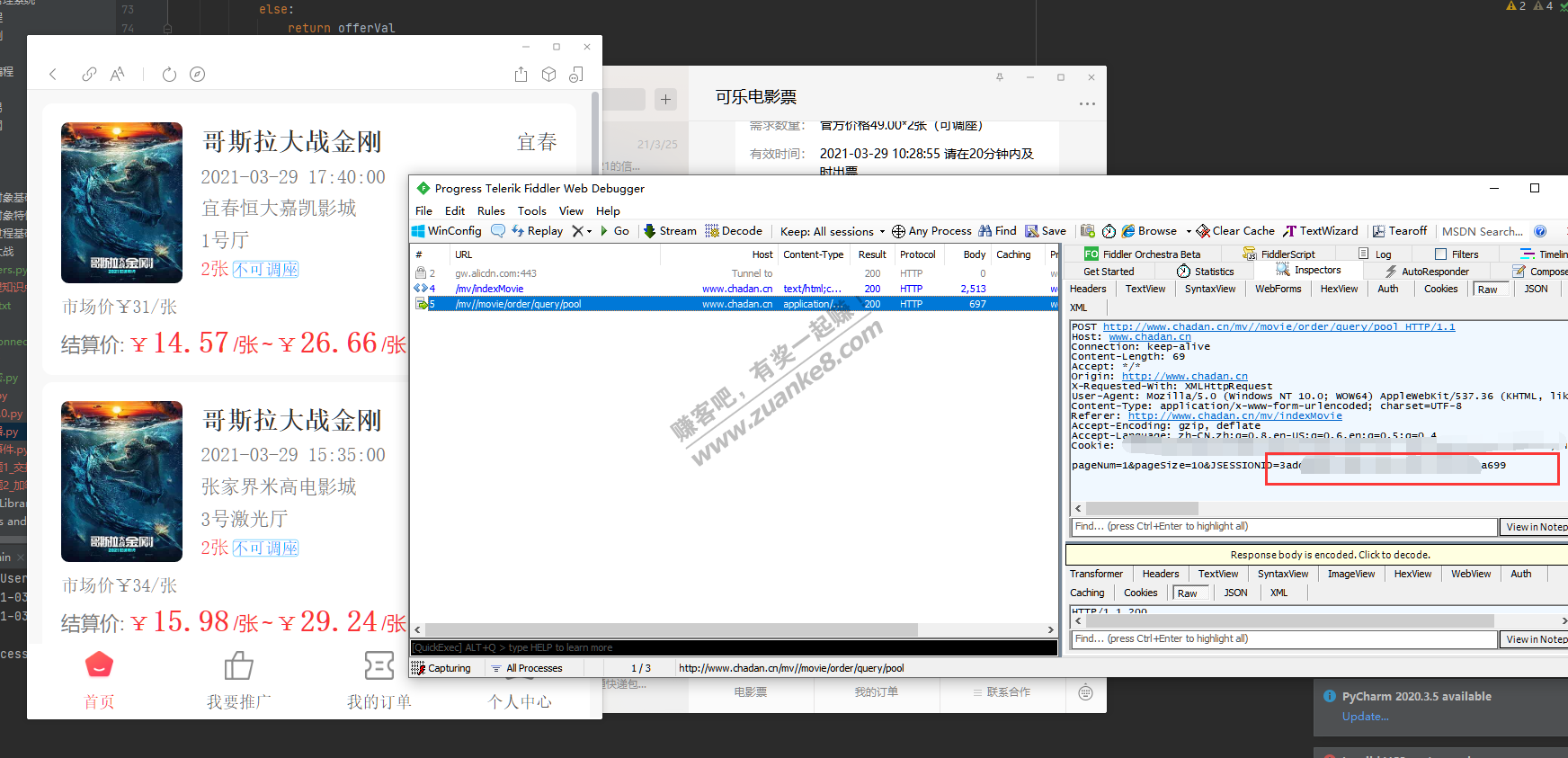Select the response Transformer tab
Image resolution: width=1568 pixels, height=758 pixels.
pos(1096,574)
